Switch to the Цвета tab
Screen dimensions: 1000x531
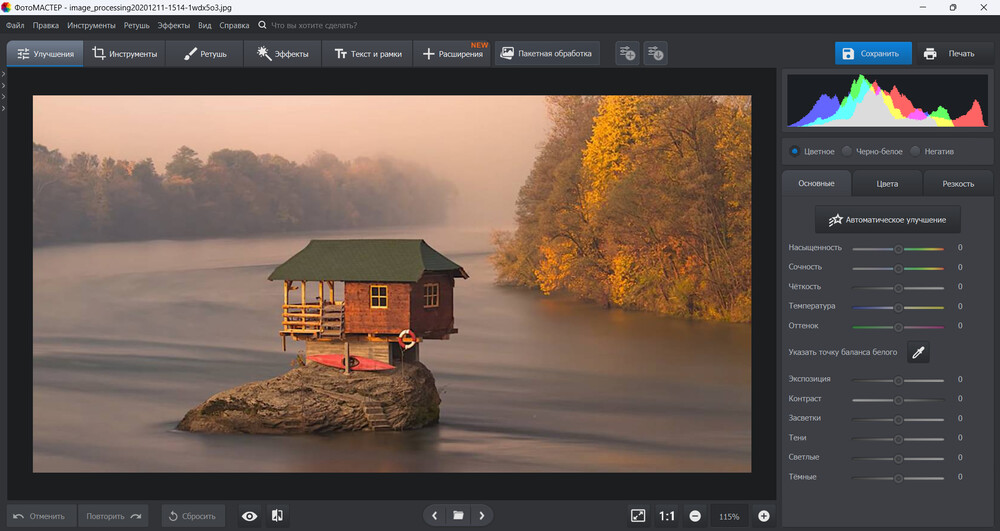886,184
